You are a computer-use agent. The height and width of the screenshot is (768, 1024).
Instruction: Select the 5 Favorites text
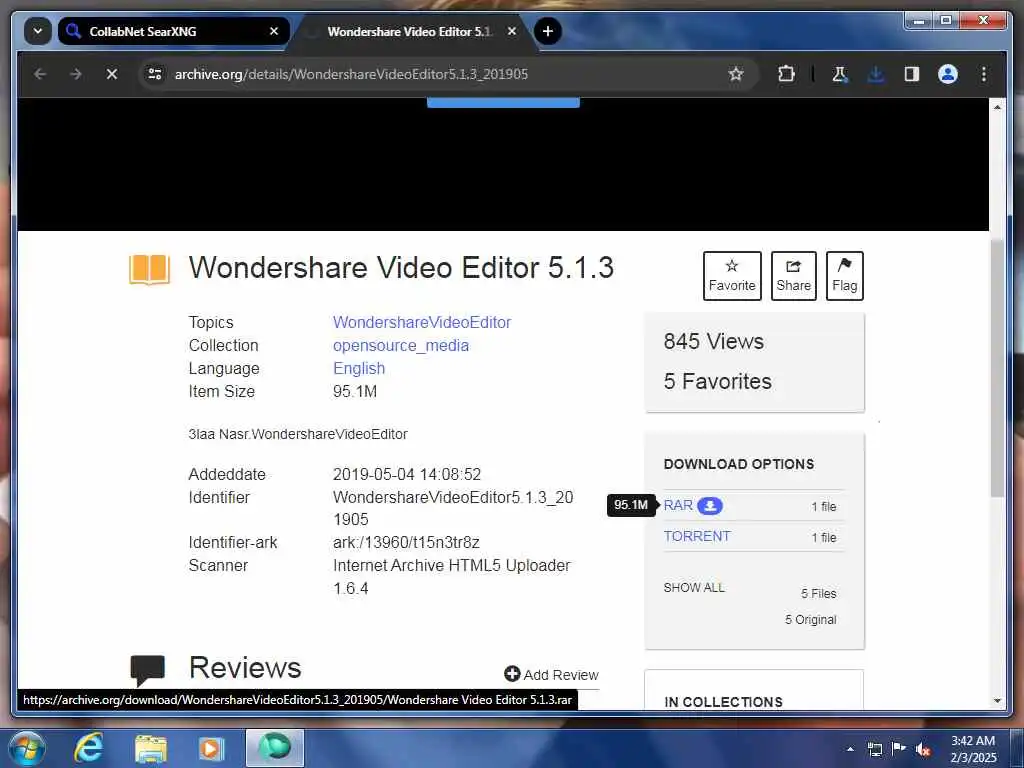pyautogui.click(x=717, y=381)
